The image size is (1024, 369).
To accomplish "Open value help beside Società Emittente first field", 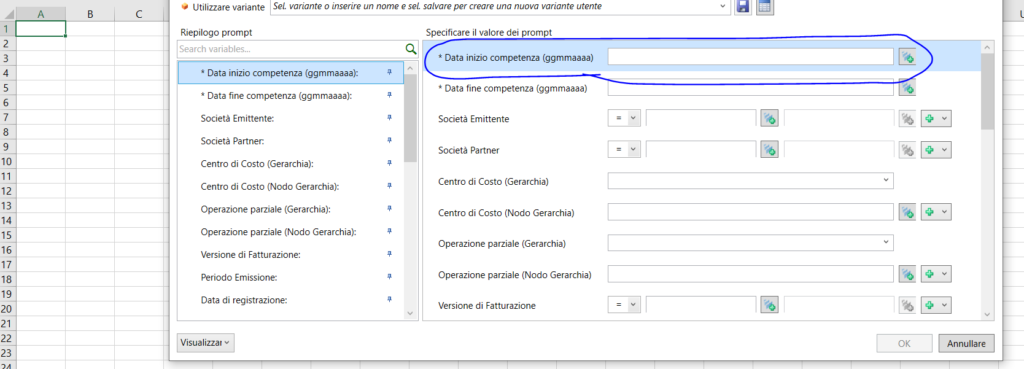I will 769,118.
